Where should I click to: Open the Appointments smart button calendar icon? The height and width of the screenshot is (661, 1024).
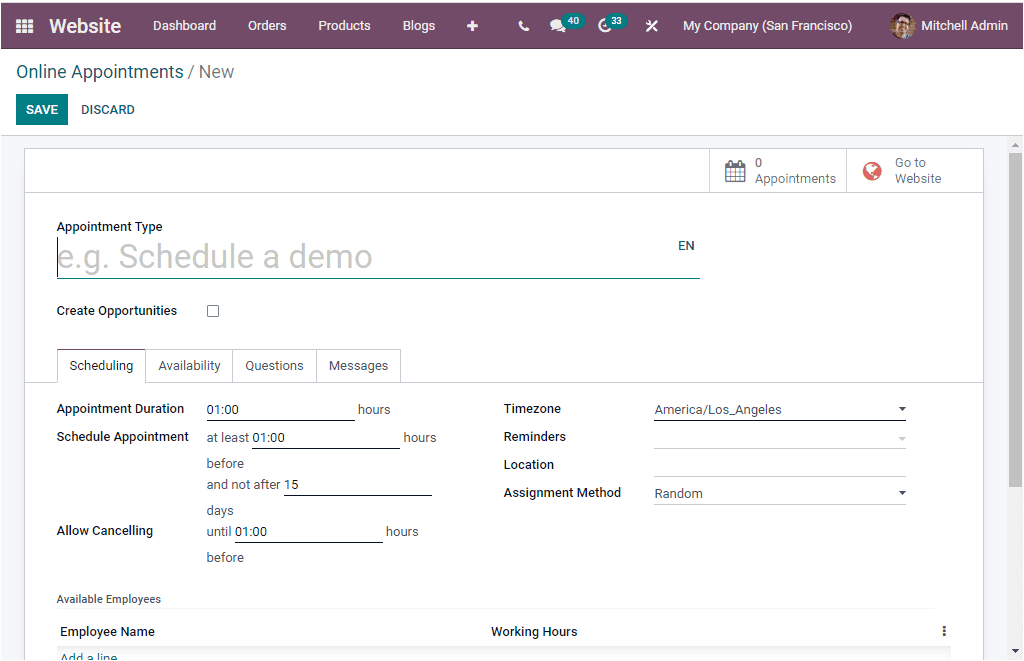[737, 169]
